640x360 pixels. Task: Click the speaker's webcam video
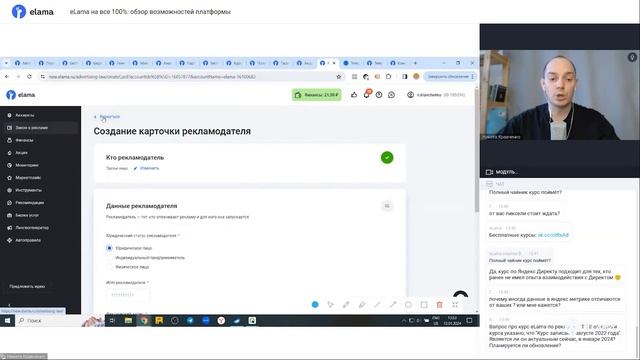tap(560, 95)
